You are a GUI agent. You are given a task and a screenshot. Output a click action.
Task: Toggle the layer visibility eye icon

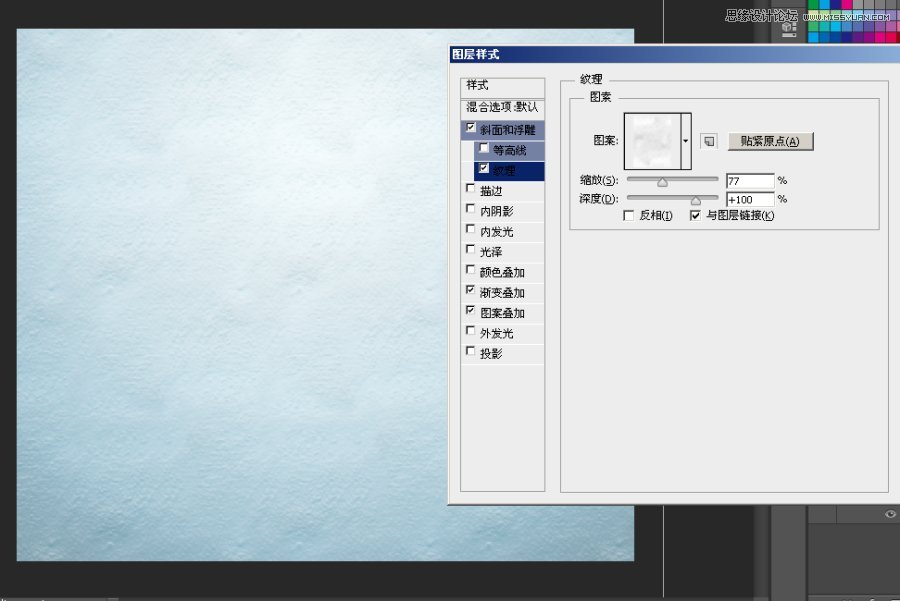click(x=890, y=513)
